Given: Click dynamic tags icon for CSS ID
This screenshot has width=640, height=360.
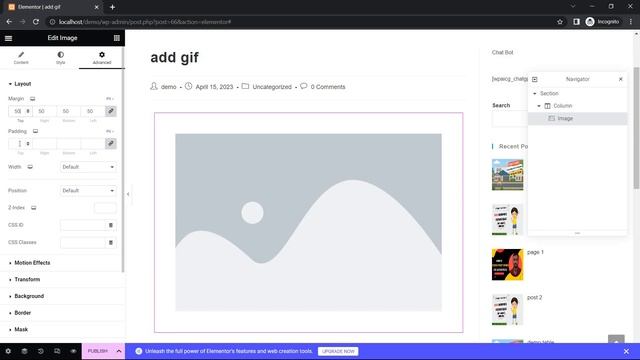Looking at the screenshot, I should coord(111,225).
